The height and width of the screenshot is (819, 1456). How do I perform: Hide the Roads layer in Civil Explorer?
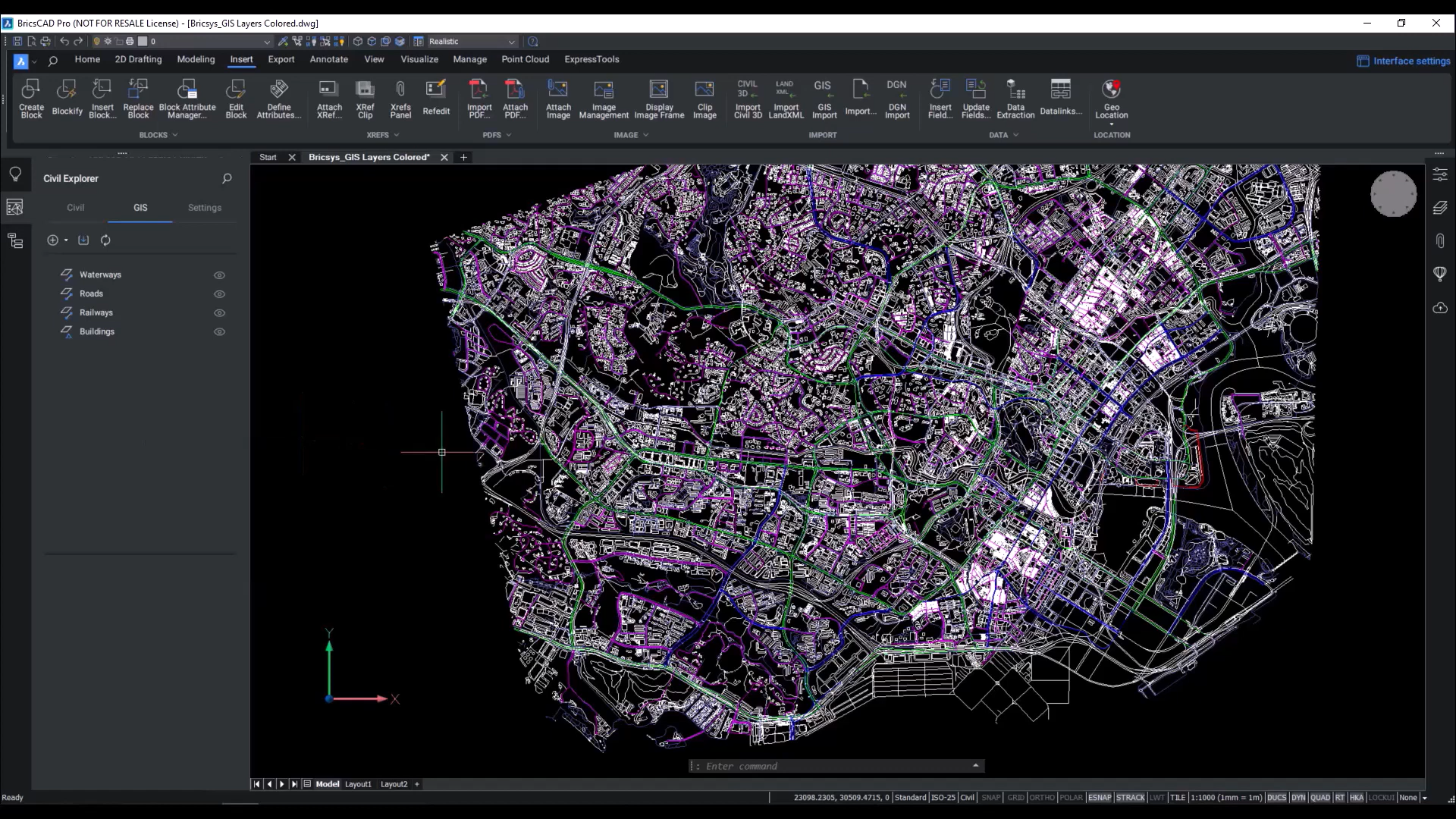click(219, 293)
